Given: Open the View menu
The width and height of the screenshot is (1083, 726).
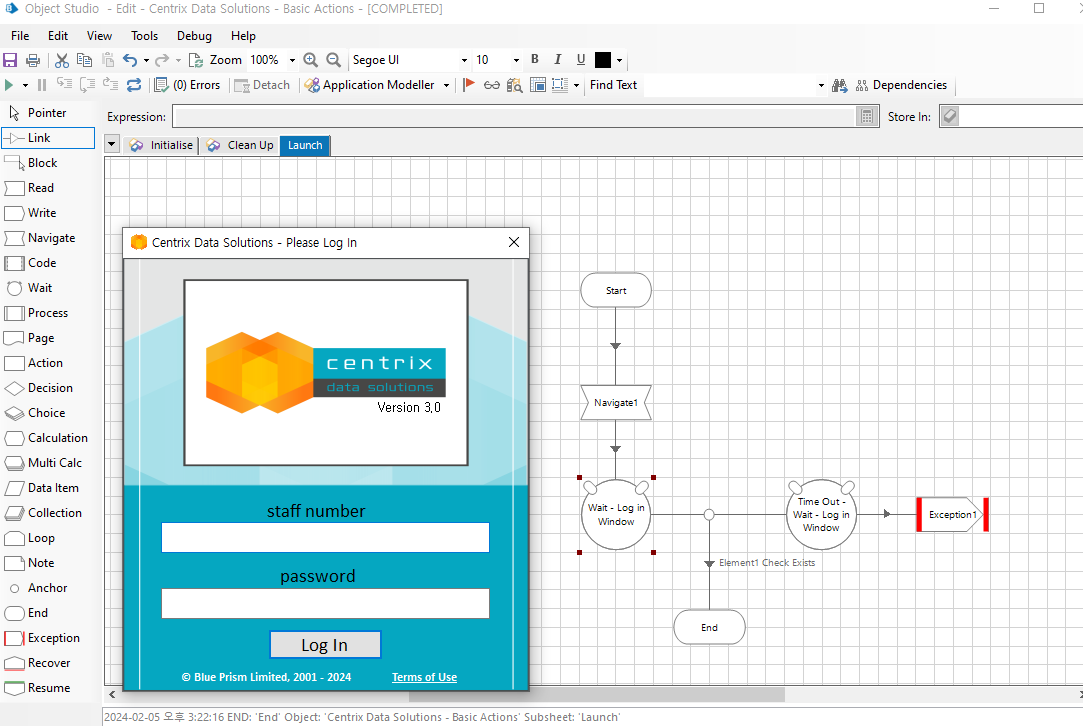Looking at the screenshot, I should pyautogui.click(x=99, y=36).
